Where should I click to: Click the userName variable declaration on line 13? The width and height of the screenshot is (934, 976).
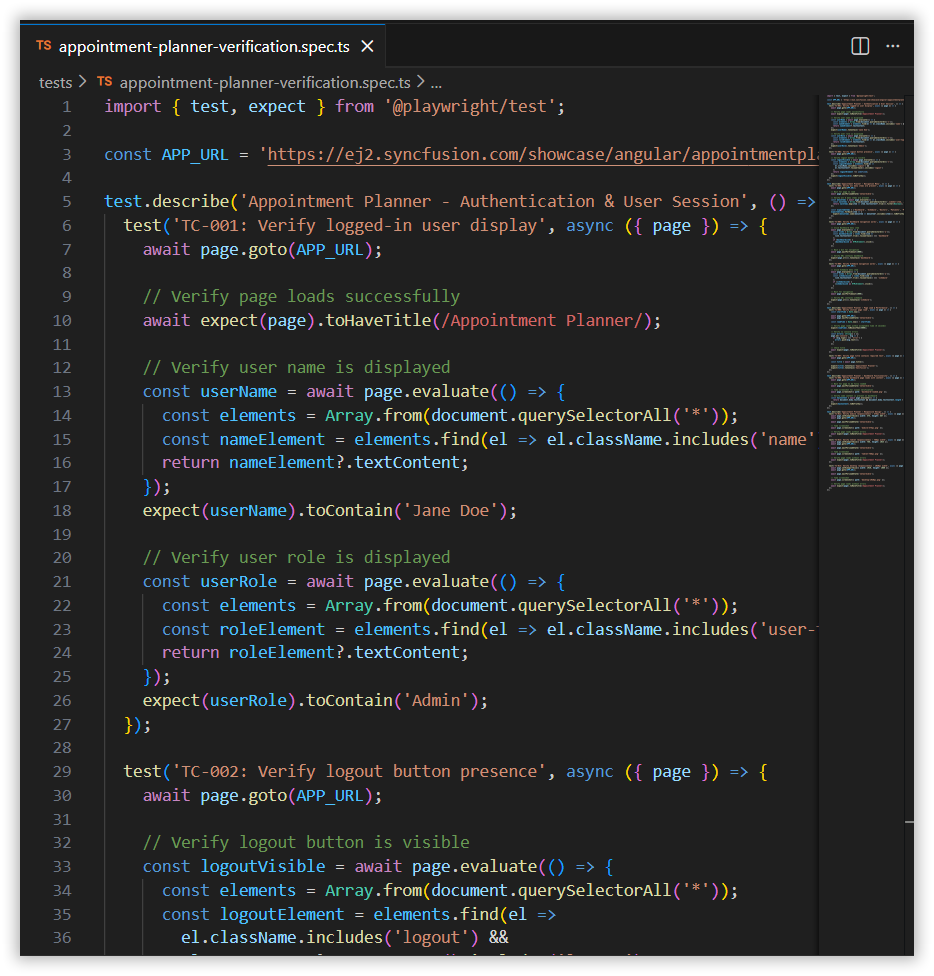point(239,392)
